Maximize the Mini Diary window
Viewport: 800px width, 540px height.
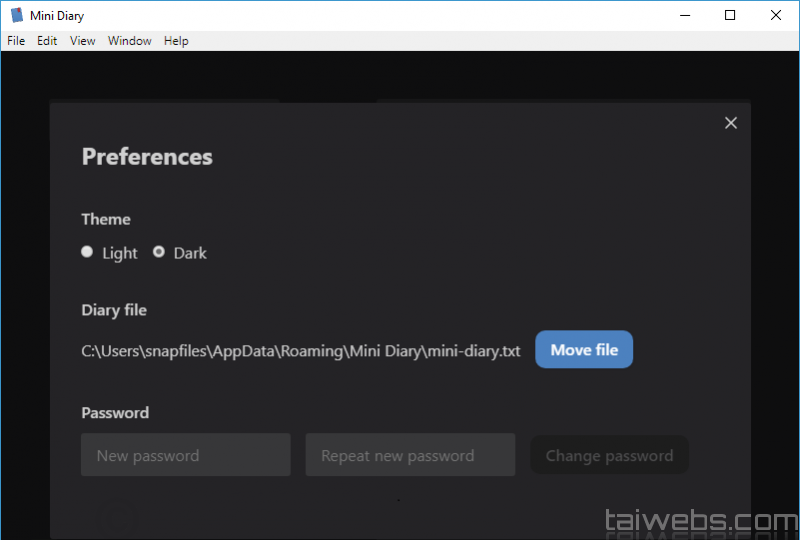tap(730, 15)
